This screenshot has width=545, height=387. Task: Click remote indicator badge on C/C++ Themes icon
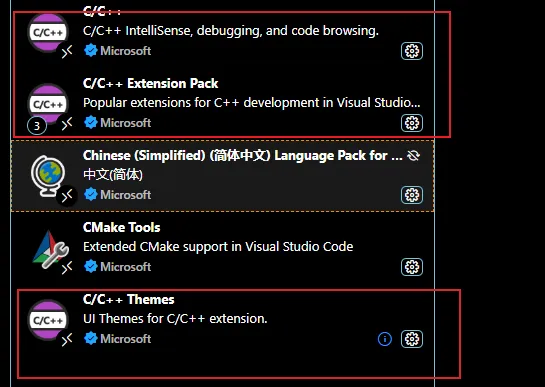pyautogui.click(x=67, y=340)
